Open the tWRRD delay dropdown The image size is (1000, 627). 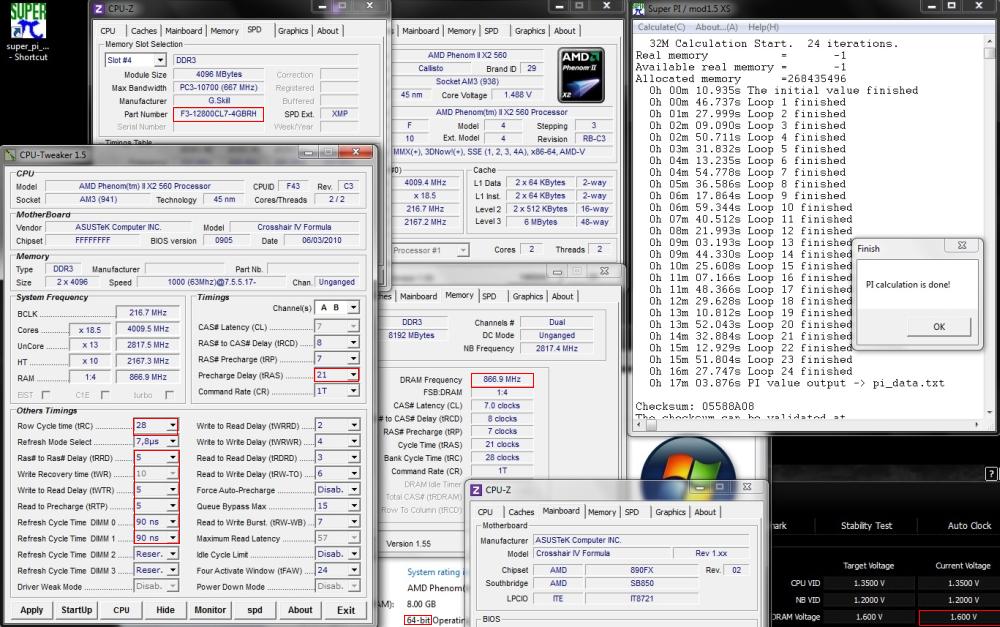353,425
